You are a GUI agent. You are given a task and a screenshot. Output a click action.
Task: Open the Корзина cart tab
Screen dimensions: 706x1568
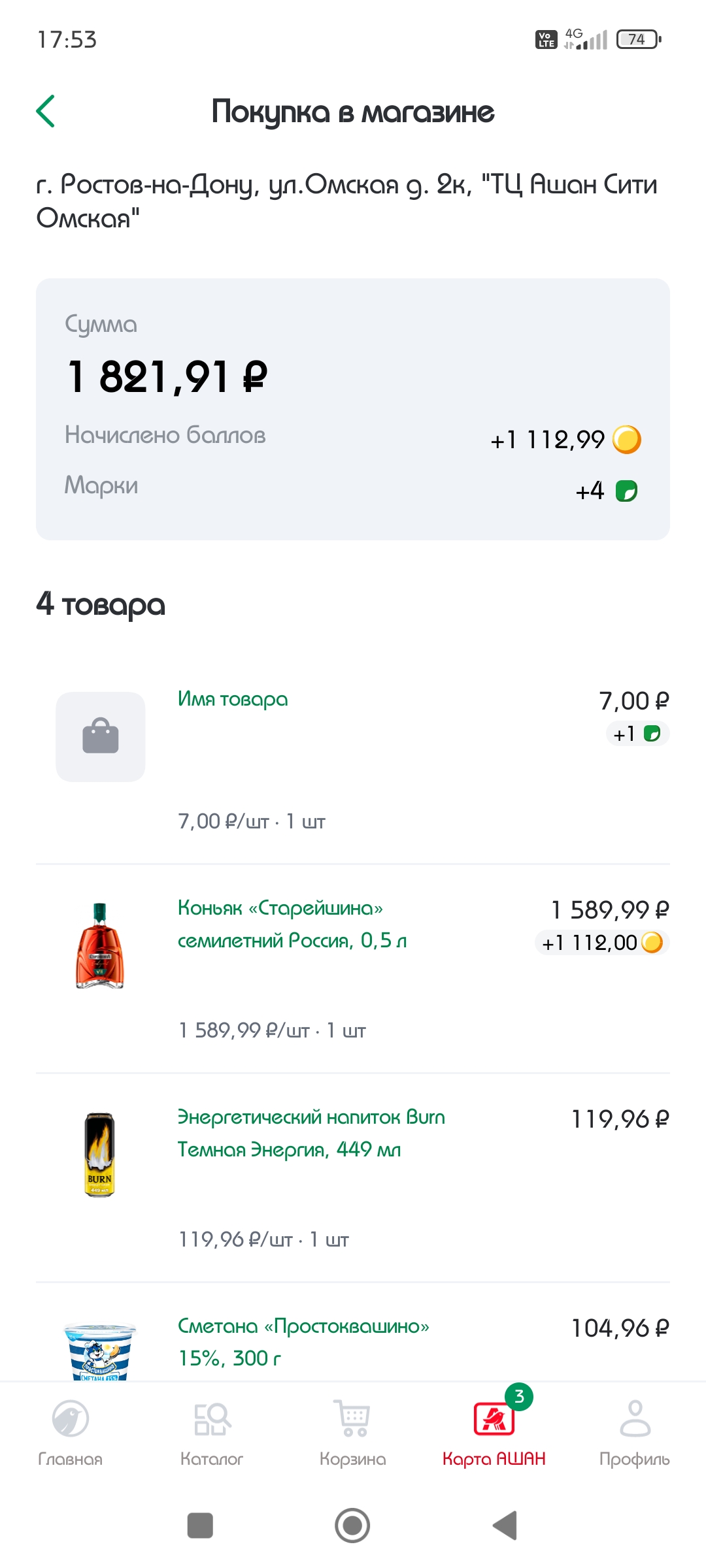(353, 1431)
